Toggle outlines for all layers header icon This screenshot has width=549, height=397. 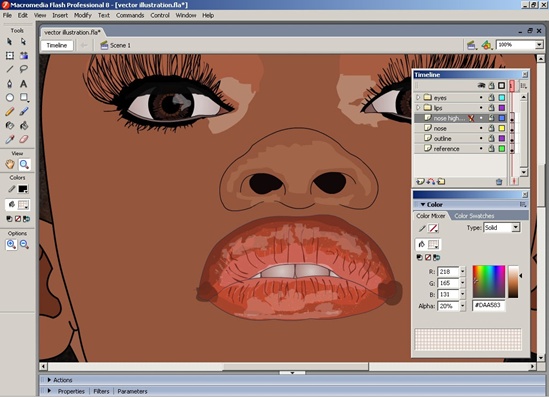click(x=502, y=85)
